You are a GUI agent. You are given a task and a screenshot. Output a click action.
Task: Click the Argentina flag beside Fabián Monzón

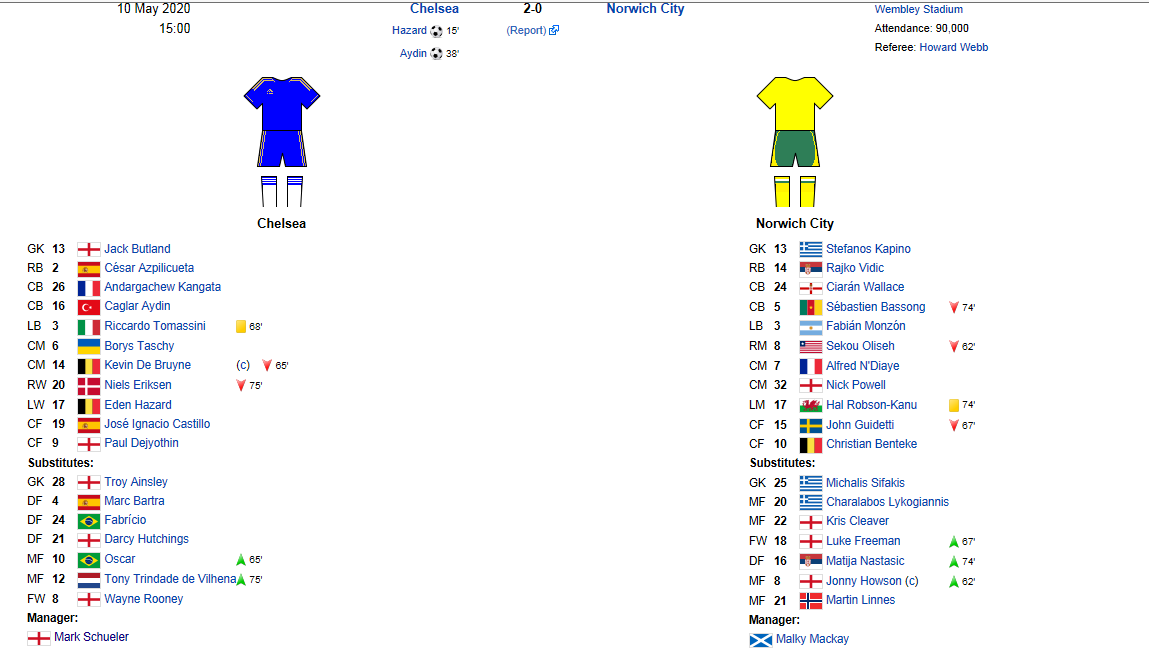810,326
